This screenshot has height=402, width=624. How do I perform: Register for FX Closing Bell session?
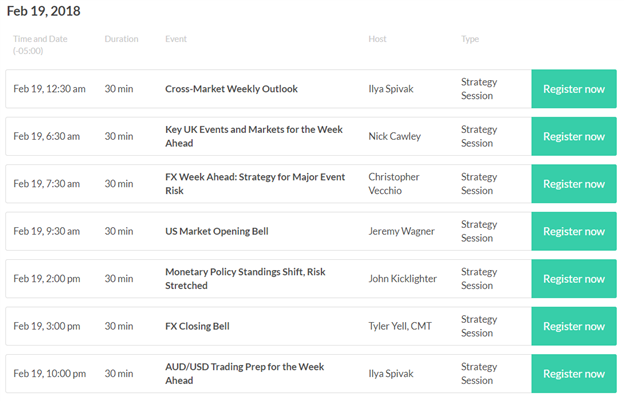tap(574, 326)
